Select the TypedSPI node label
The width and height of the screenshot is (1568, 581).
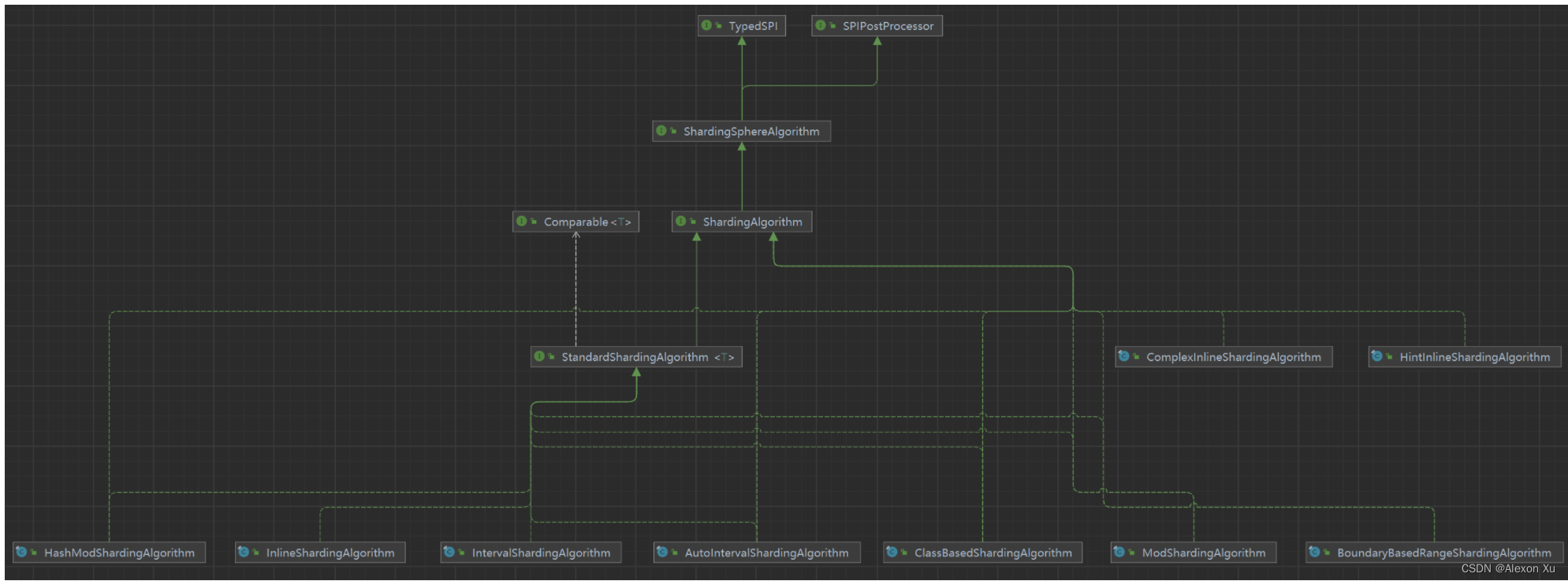click(x=753, y=26)
